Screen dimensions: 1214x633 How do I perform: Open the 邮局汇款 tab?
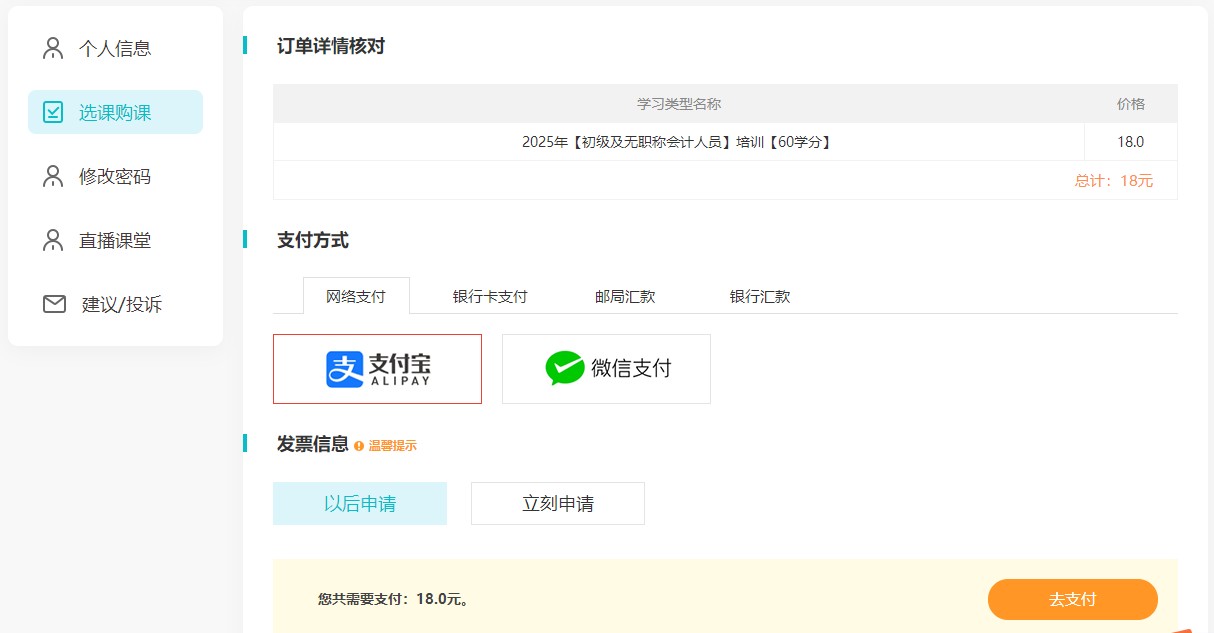pos(625,296)
